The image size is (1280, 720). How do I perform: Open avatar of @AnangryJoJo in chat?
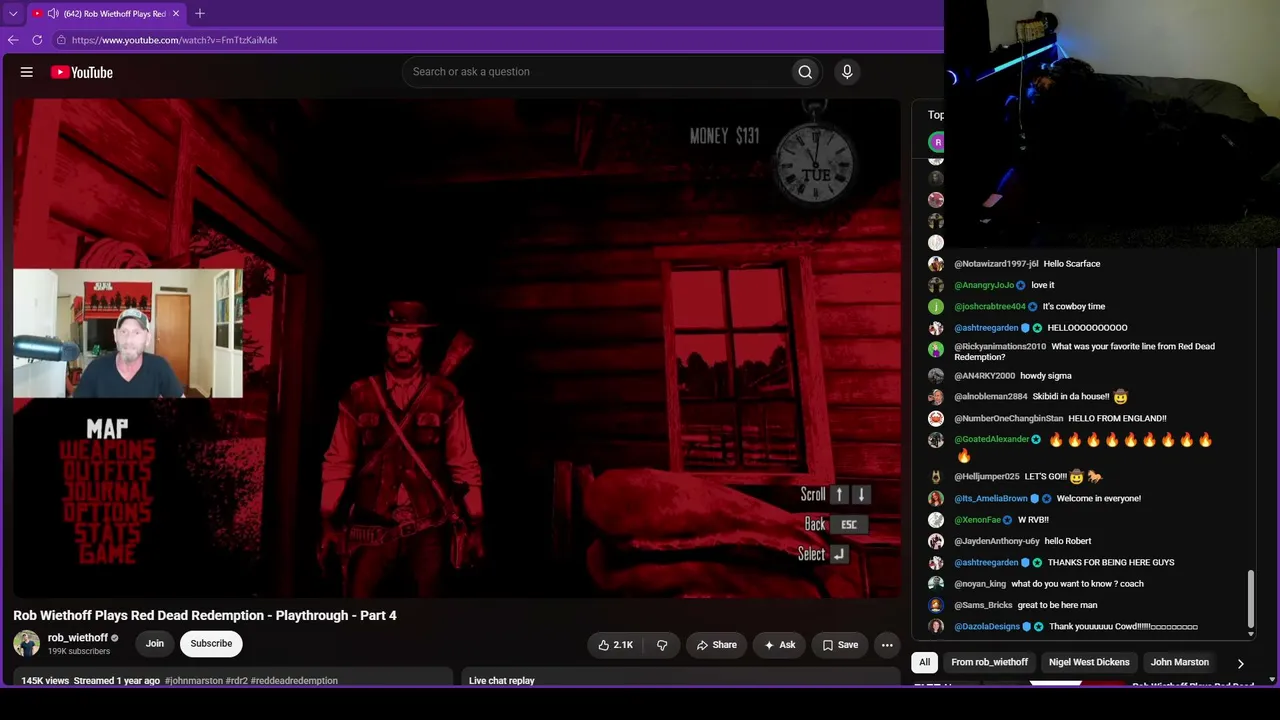point(936,285)
